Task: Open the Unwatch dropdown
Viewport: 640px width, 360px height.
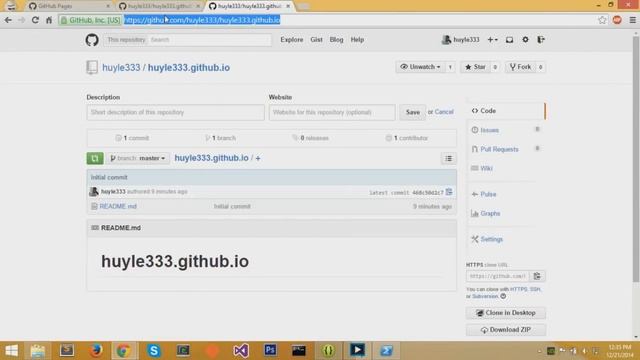Action: coord(420,67)
